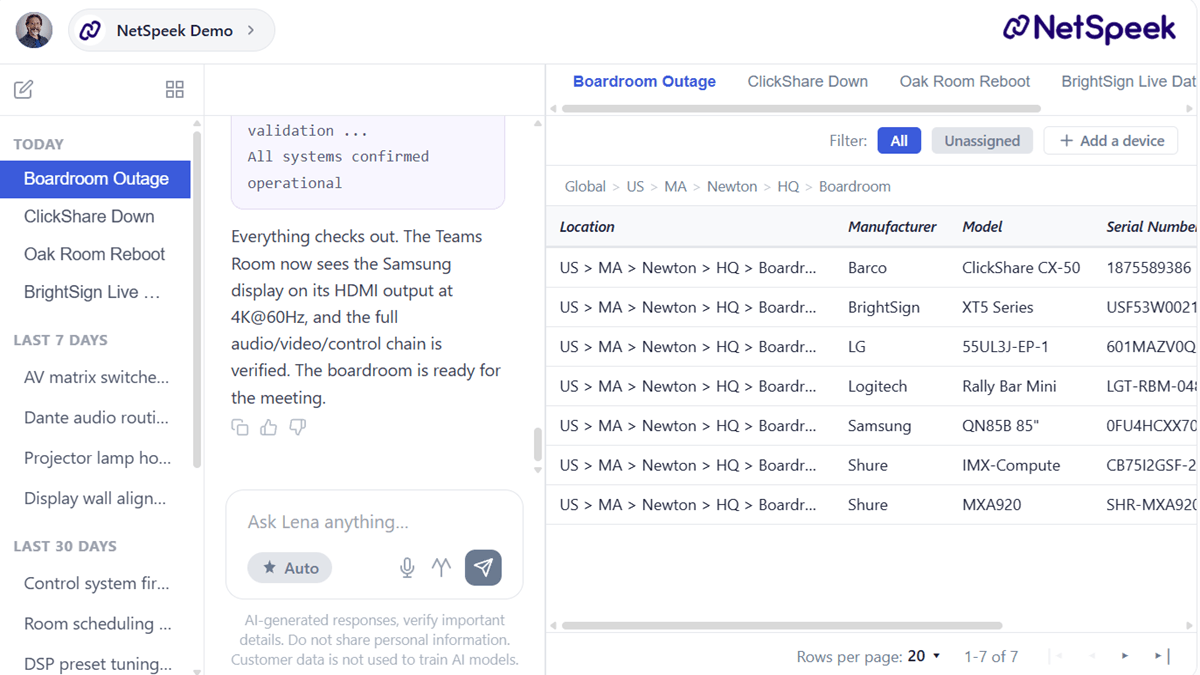Activate the microphone voice input
The image size is (1200, 675).
(407, 567)
